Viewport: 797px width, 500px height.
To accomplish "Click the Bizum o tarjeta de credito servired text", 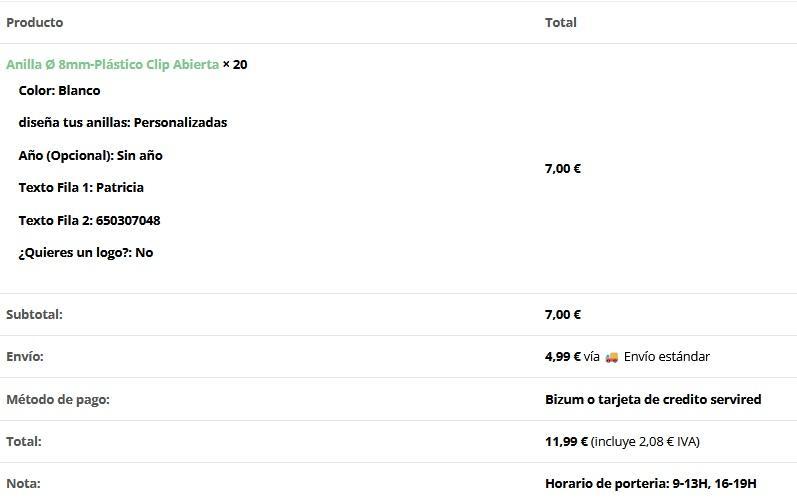I will 653,399.
